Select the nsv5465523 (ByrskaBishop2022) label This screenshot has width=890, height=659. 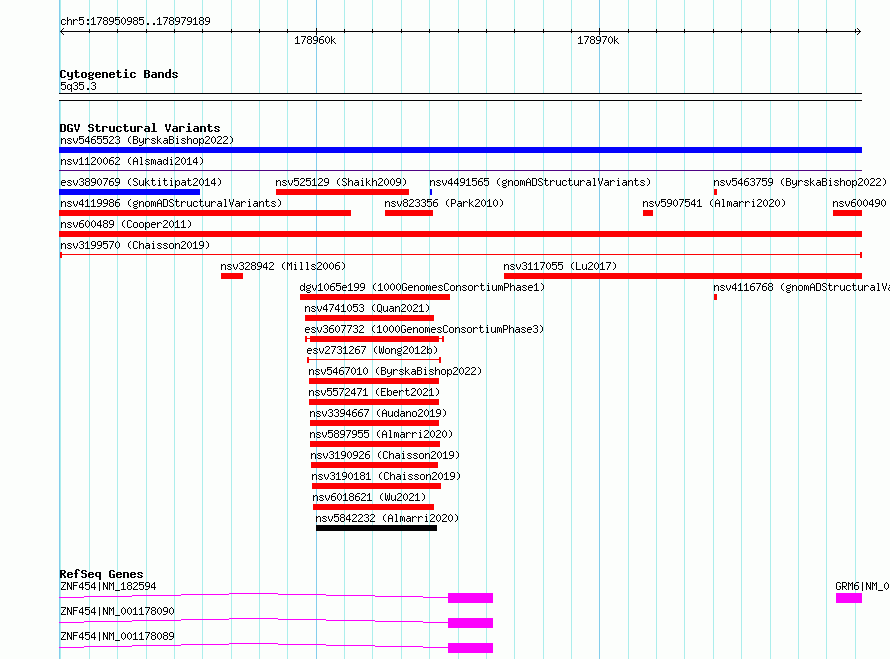coord(147,140)
